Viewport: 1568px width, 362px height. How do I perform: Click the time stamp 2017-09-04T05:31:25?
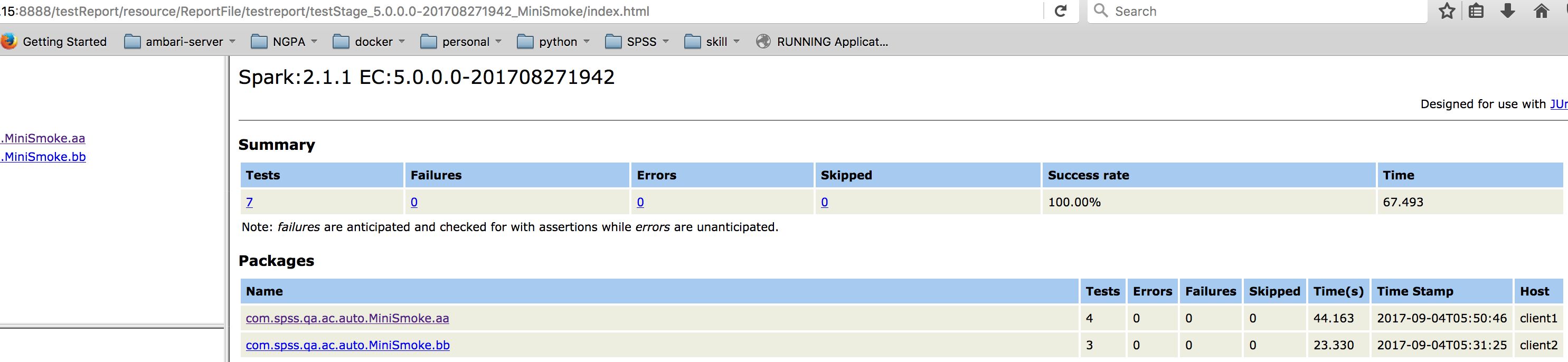point(1442,345)
